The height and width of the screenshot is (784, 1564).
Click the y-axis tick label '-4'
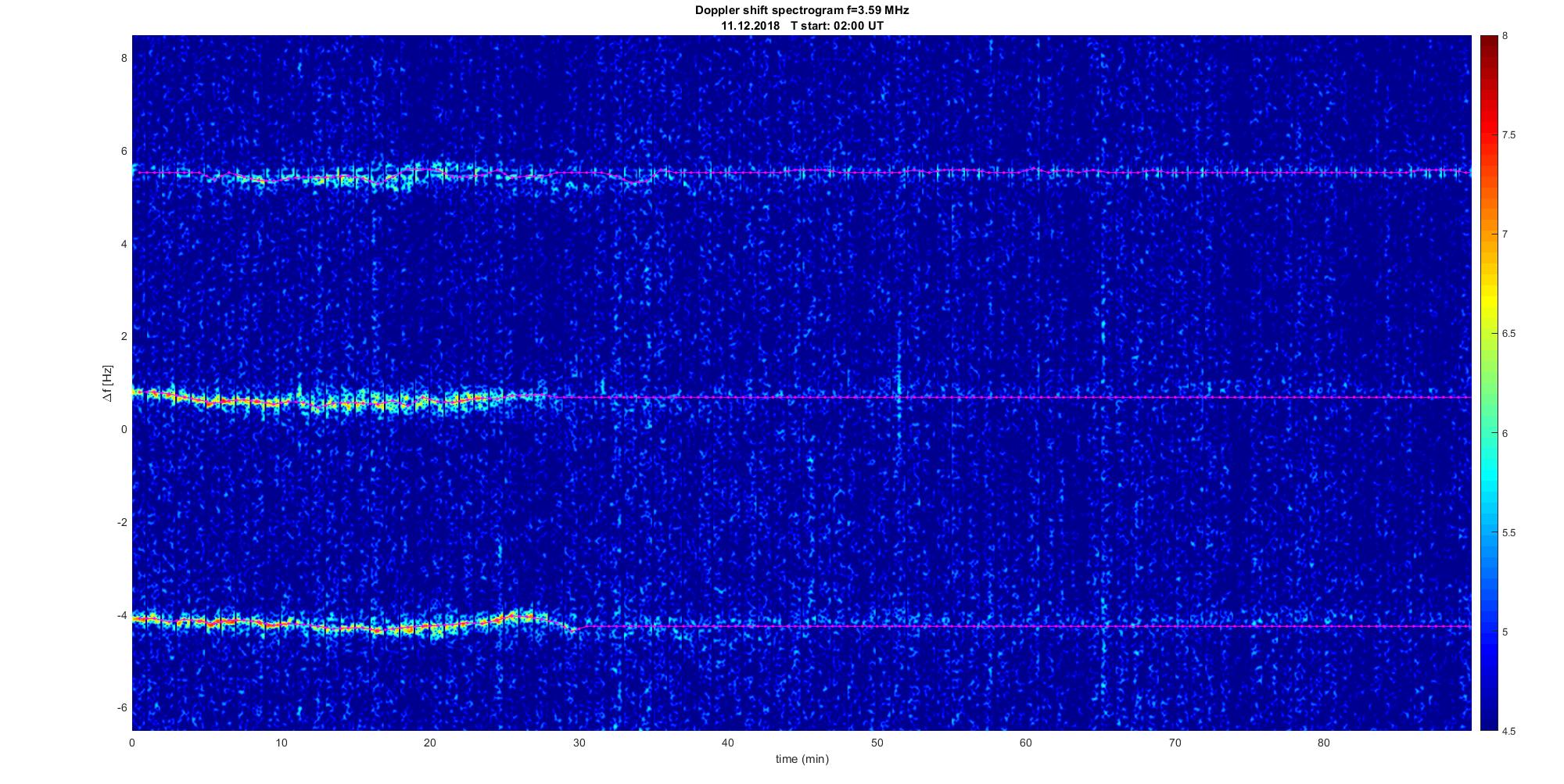point(122,615)
